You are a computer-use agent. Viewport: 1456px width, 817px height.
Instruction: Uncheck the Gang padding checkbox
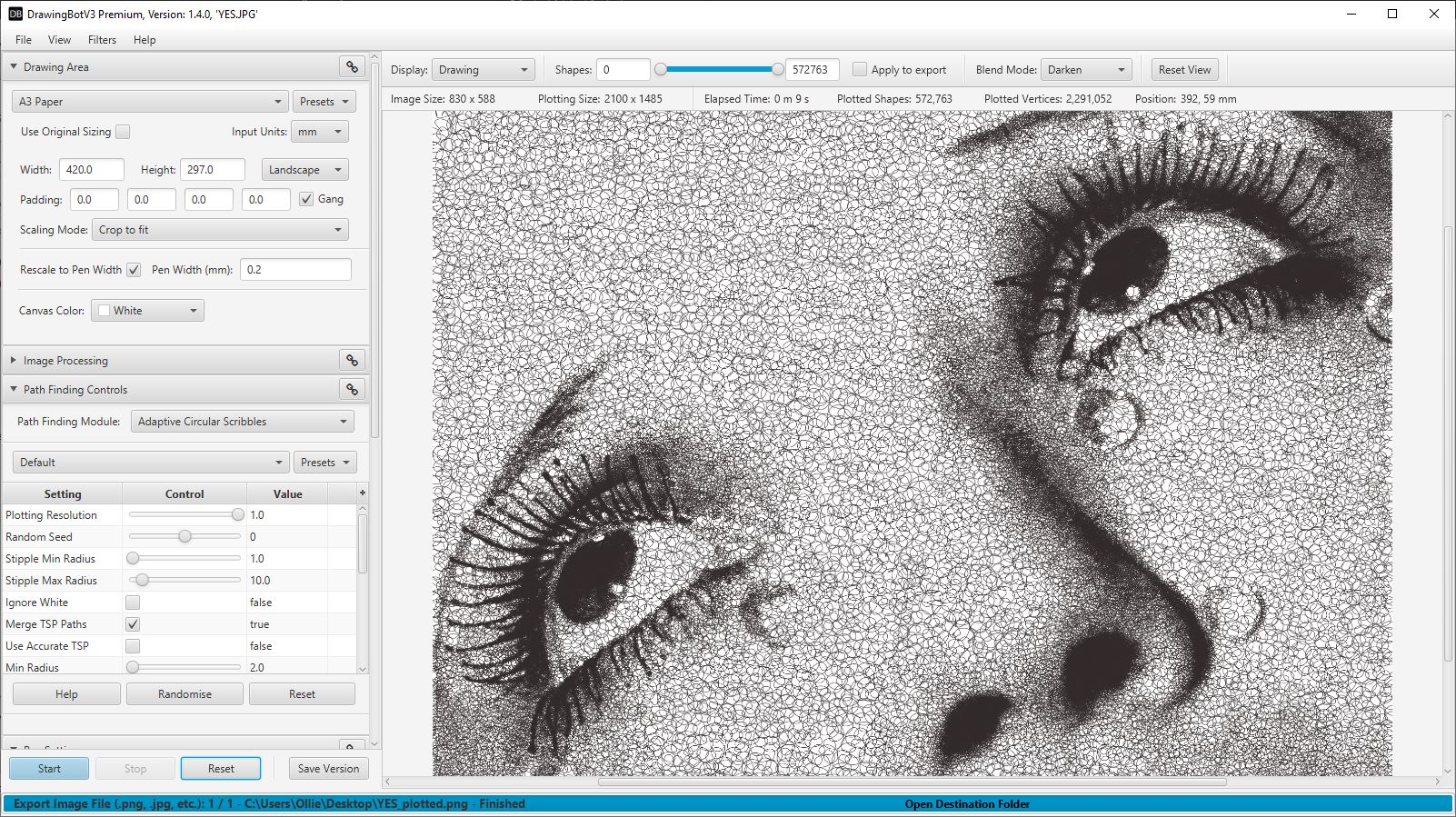click(306, 199)
